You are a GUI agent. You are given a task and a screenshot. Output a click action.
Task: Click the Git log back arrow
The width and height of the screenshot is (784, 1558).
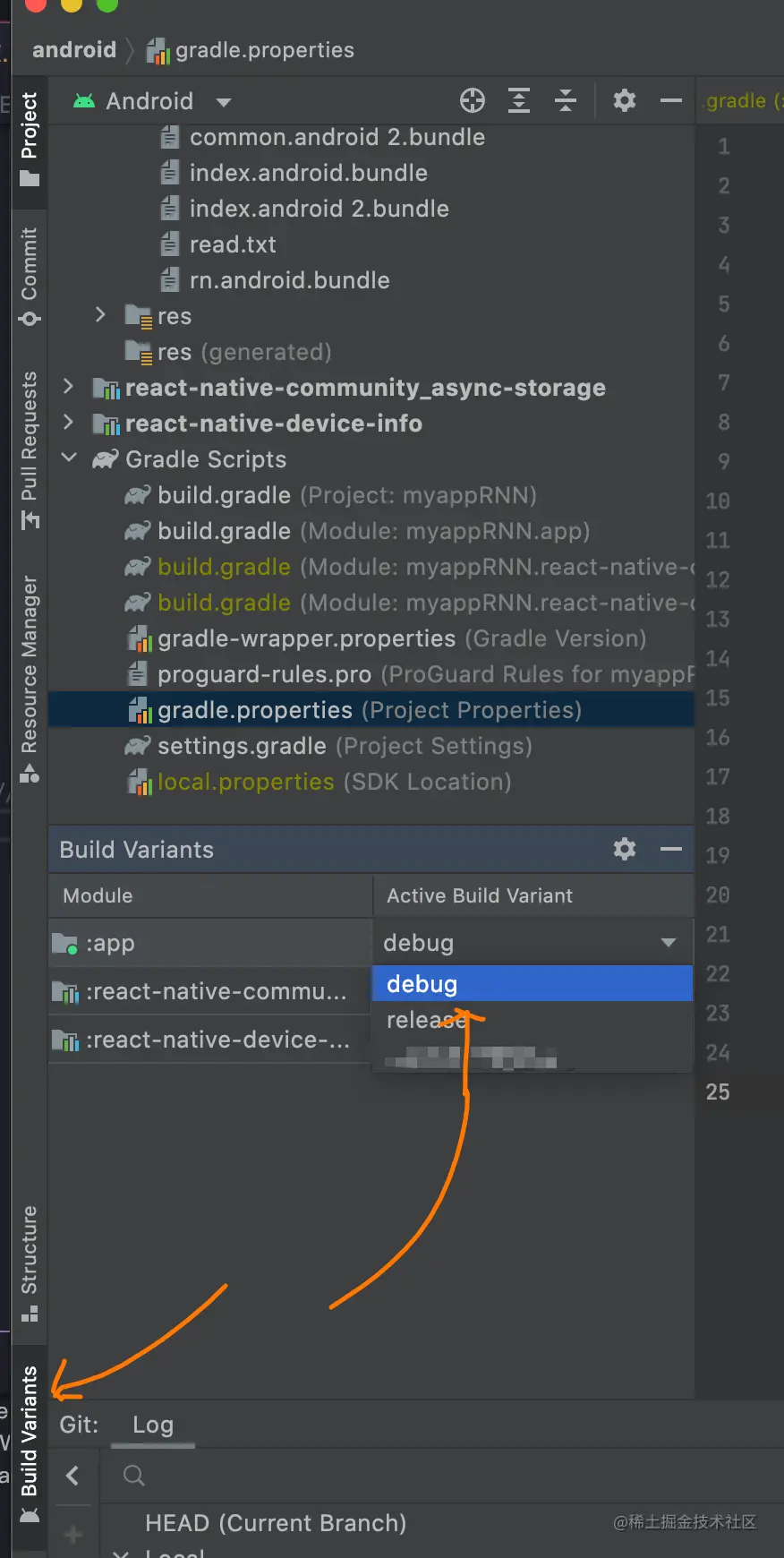tap(73, 1476)
